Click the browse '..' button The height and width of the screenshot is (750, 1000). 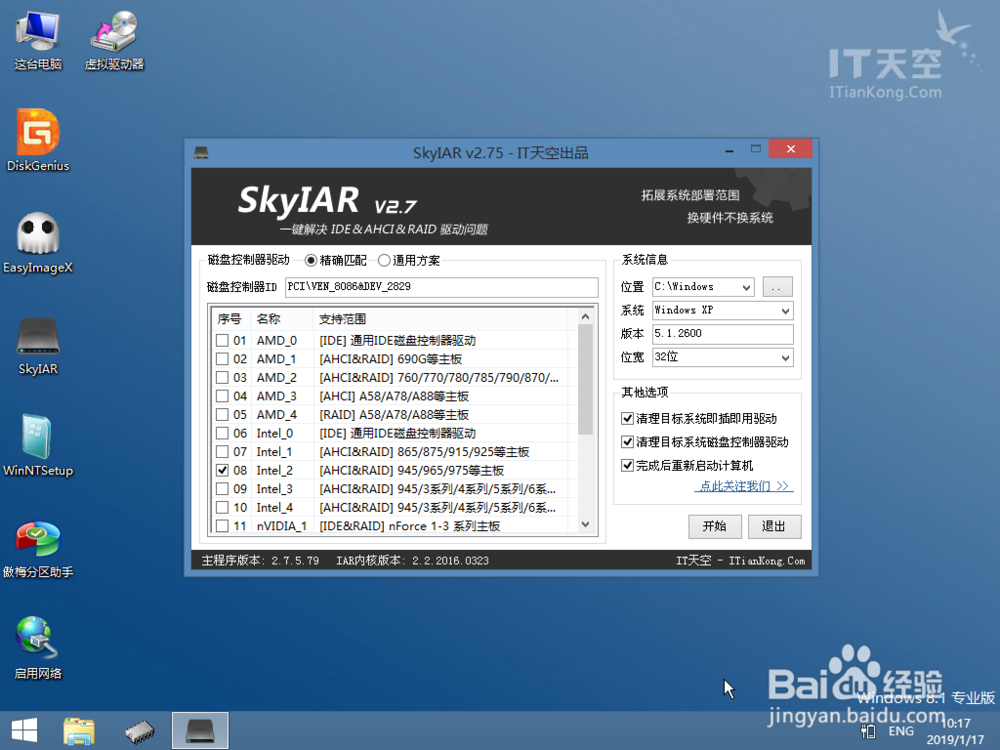click(x=777, y=287)
